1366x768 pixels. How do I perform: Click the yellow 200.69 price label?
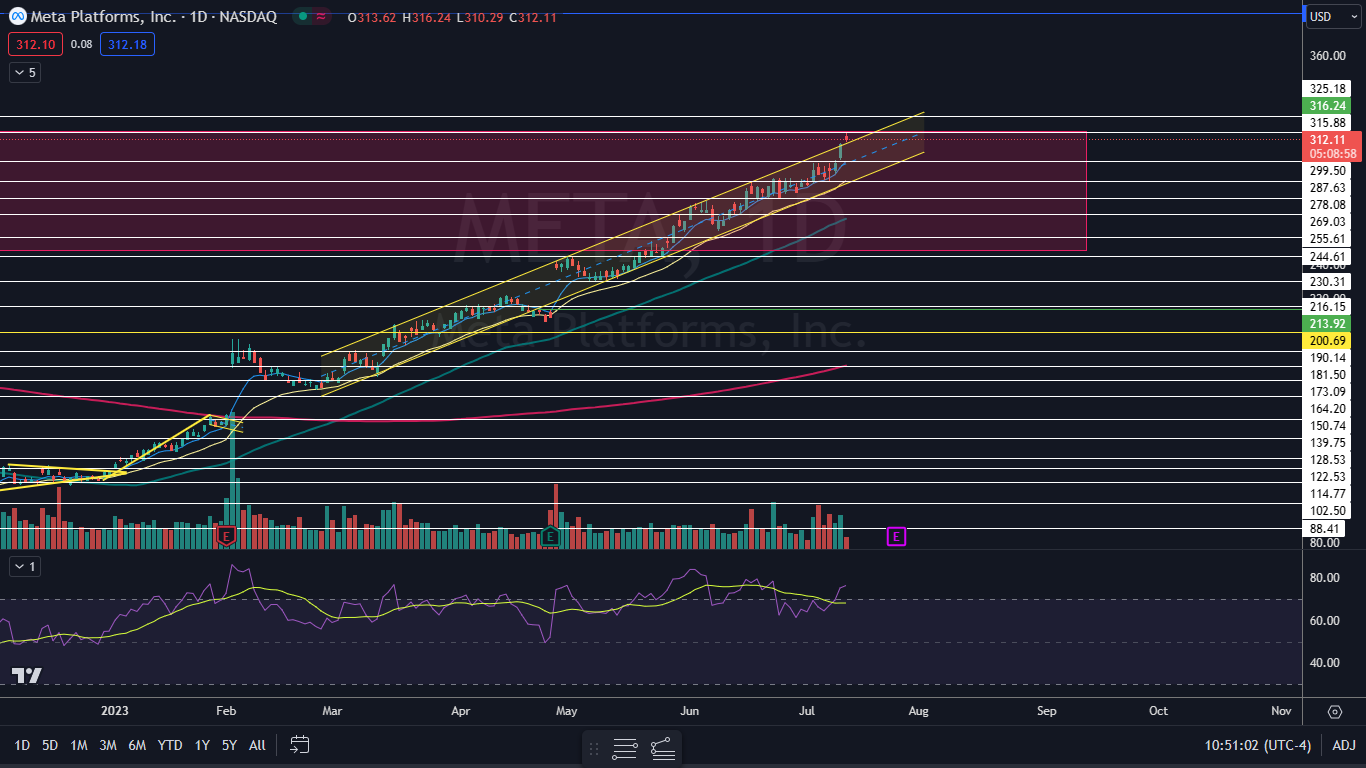tap(1325, 341)
